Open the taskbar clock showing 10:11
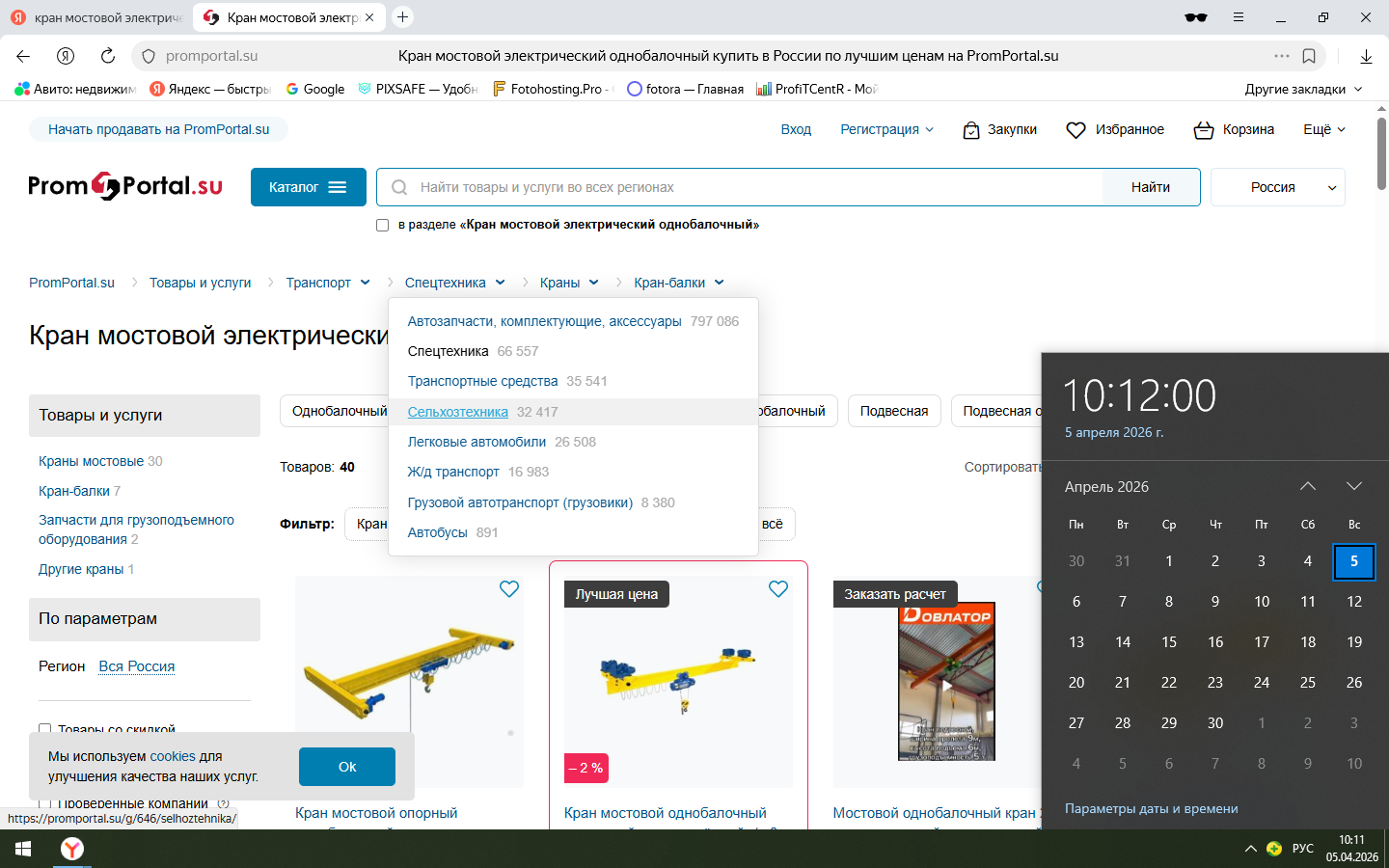 coord(1351,849)
